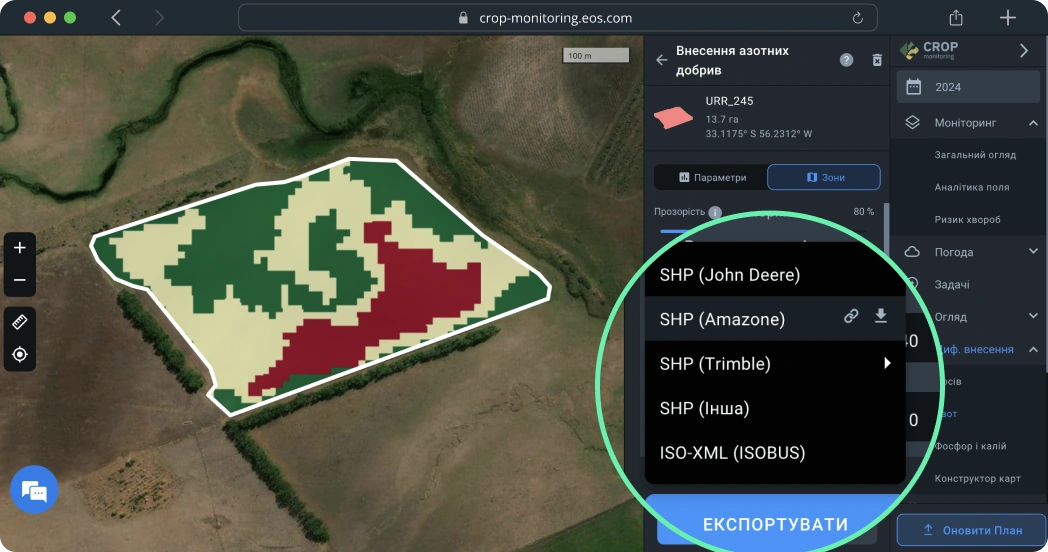Open the chat support bubble
The image size is (1048, 552).
(34, 490)
